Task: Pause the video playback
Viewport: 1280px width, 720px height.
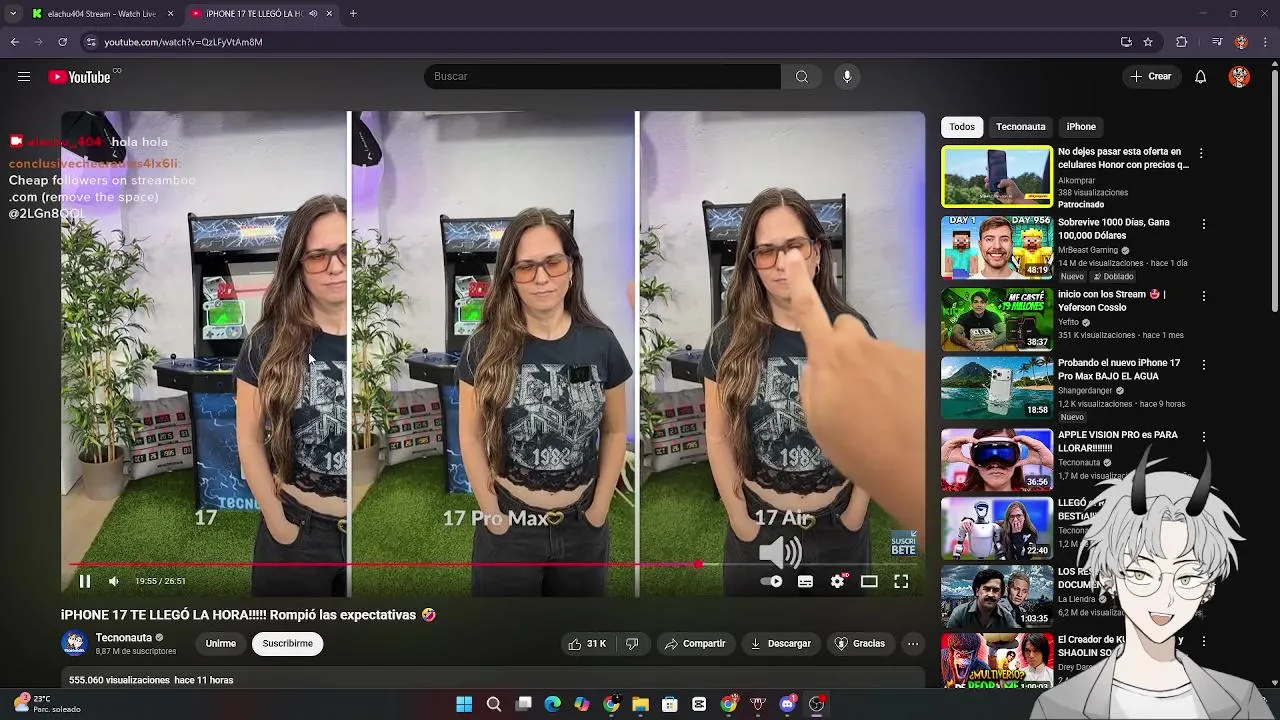Action: (x=85, y=581)
